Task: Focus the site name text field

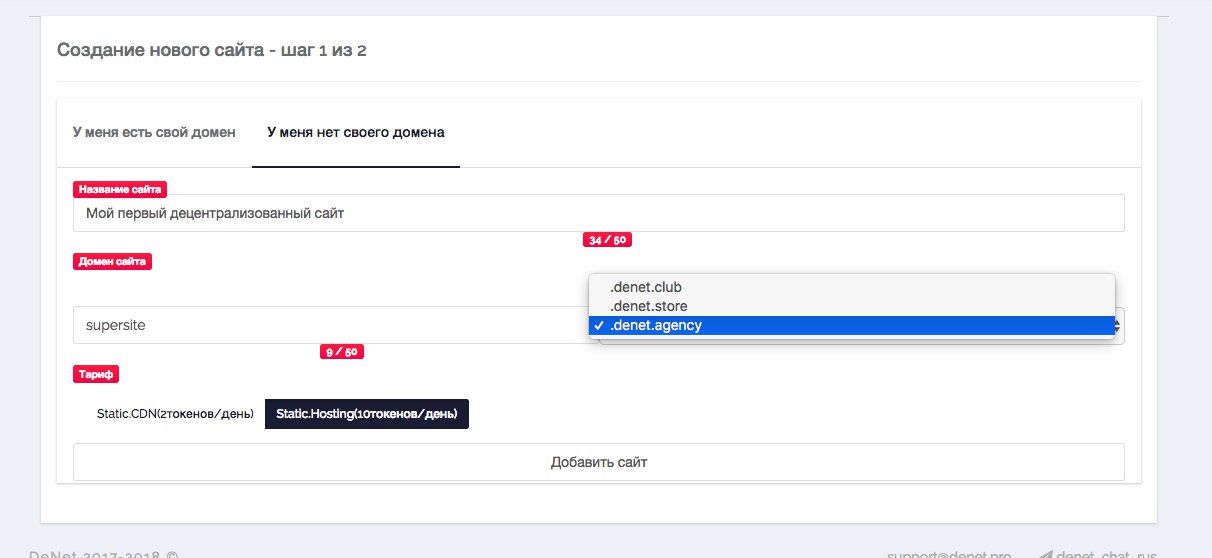Action: [598, 213]
